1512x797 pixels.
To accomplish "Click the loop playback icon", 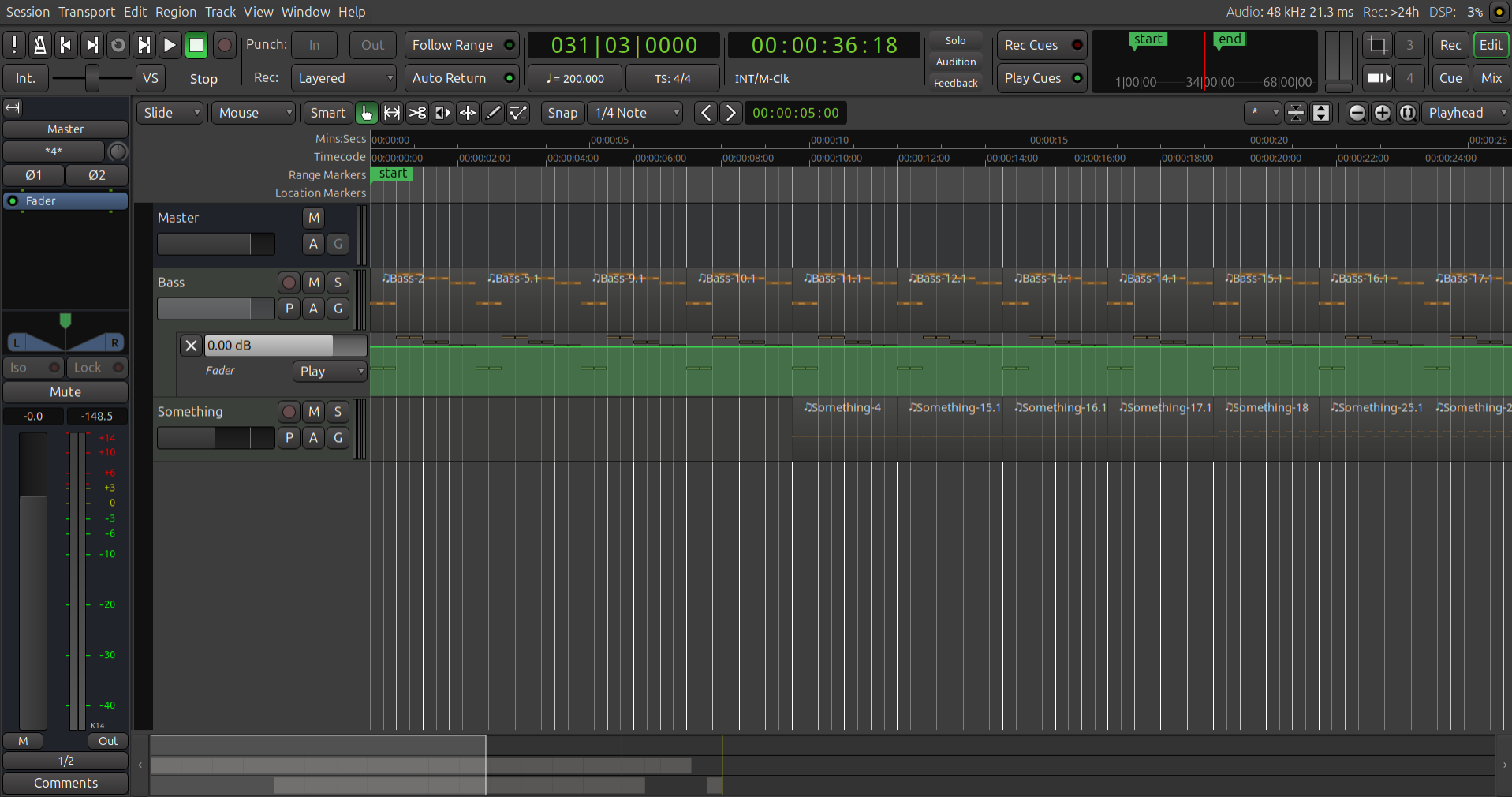I will (x=118, y=45).
